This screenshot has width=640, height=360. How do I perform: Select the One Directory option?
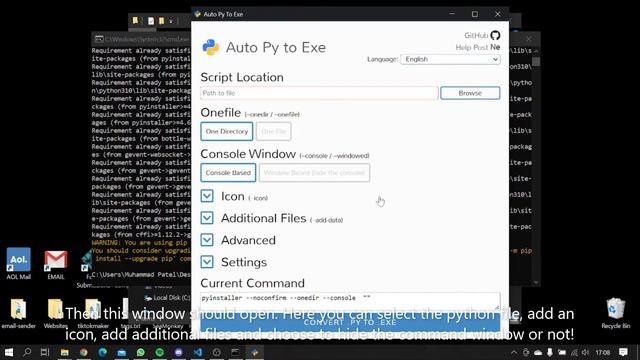(x=227, y=131)
